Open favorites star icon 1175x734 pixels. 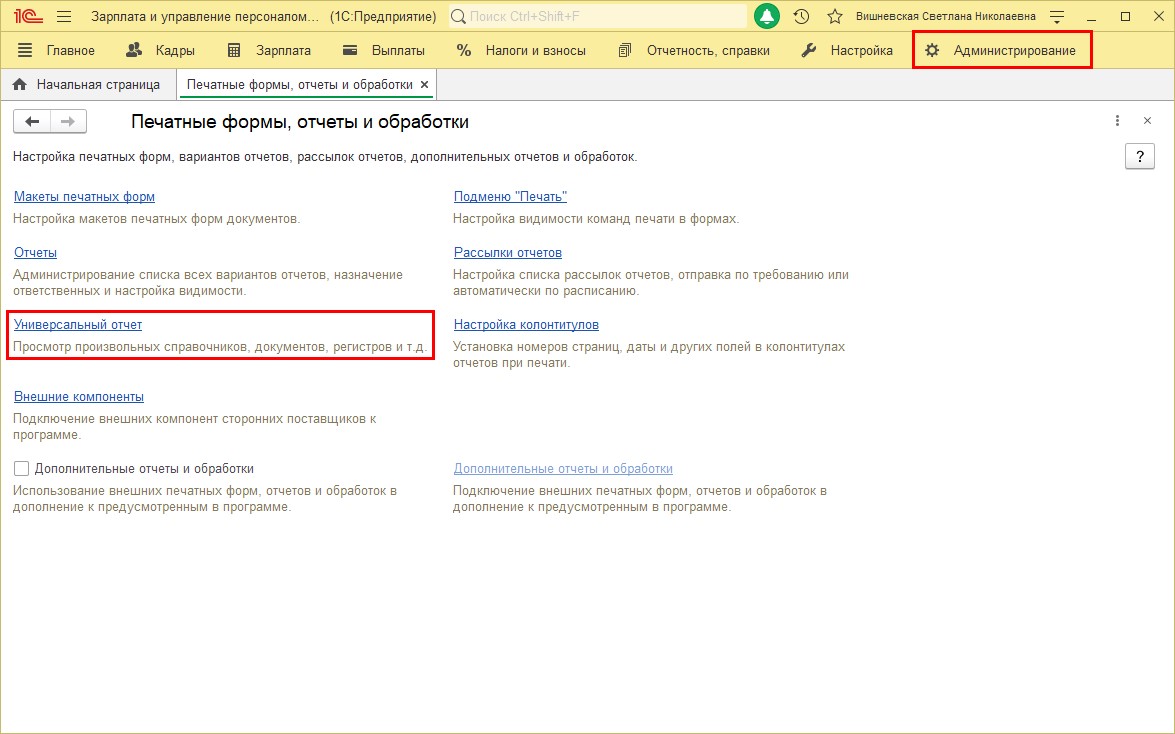point(835,16)
